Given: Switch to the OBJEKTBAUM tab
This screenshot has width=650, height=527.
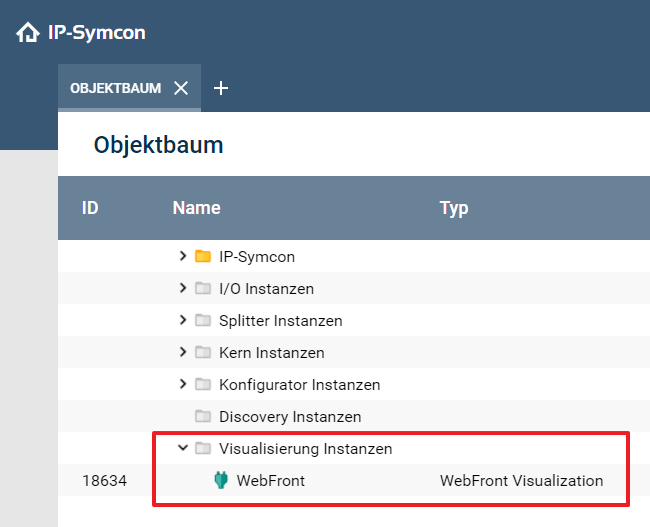Looking at the screenshot, I should point(115,88).
